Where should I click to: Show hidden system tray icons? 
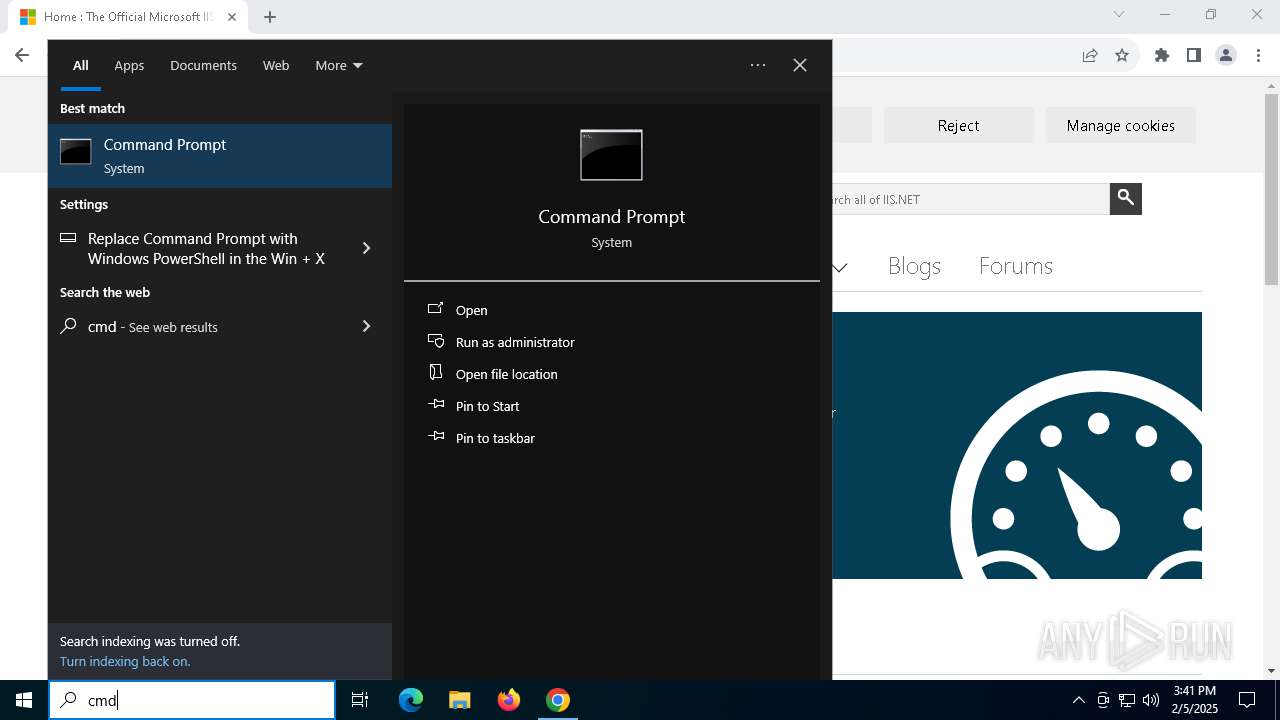coord(1078,700)
